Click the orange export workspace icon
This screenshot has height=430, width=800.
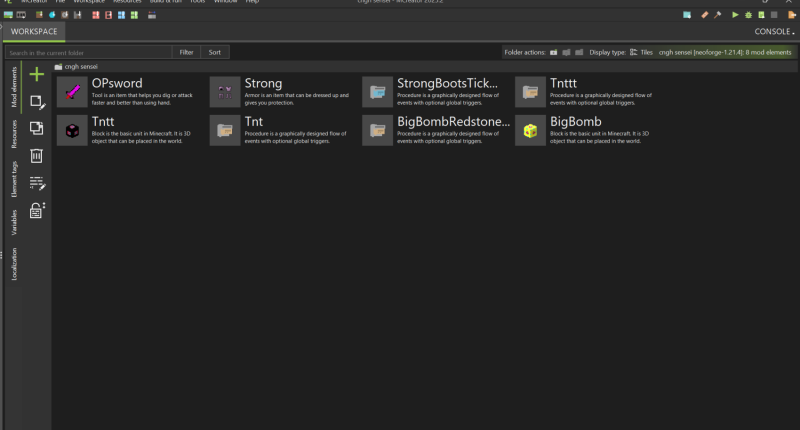point(792,15)
